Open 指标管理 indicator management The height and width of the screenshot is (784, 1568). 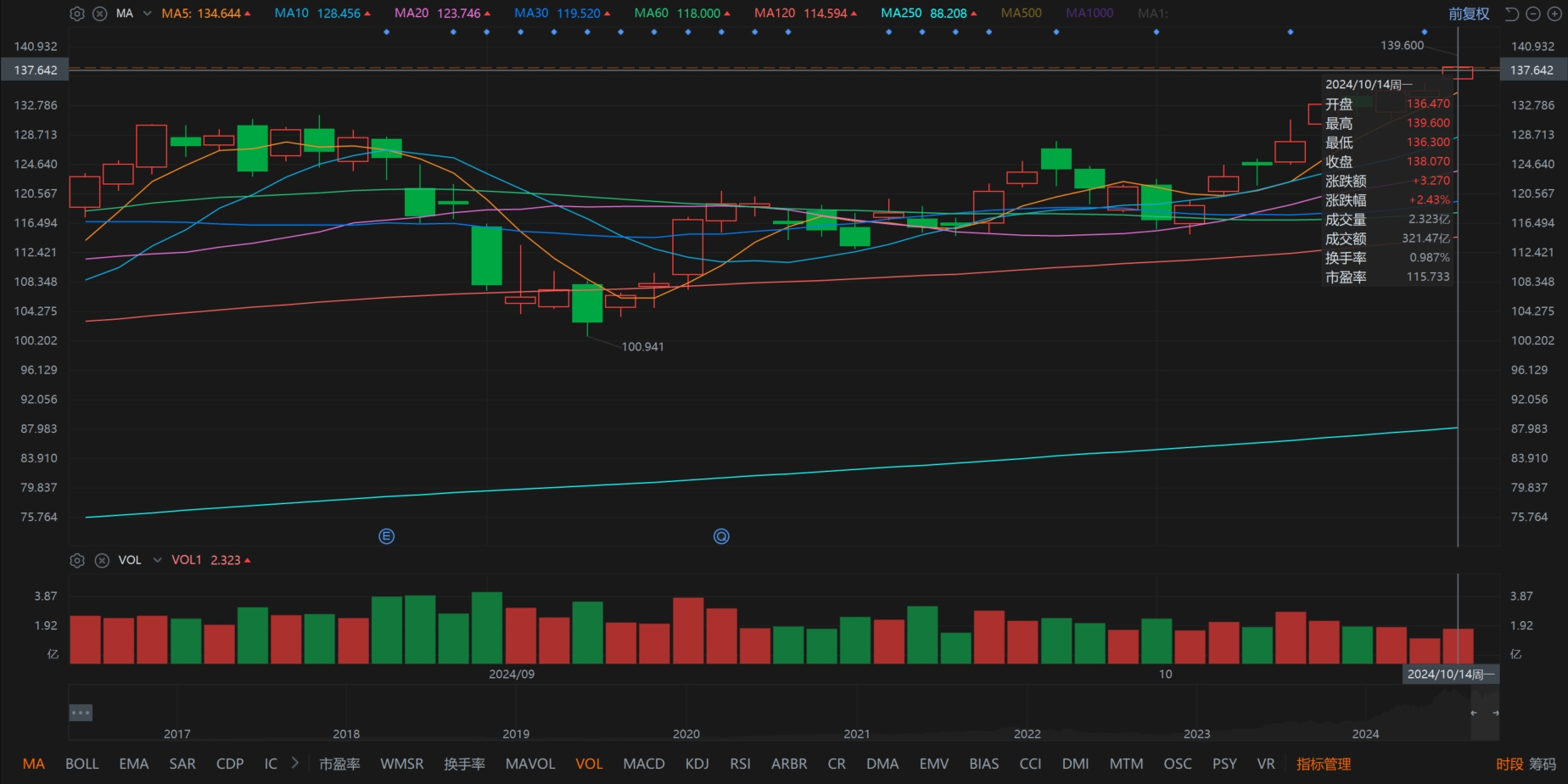pos(1324,764)
